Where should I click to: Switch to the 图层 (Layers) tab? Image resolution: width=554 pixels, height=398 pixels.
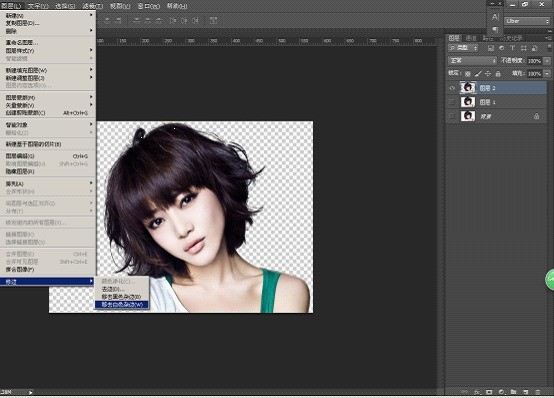coord(454,38)
